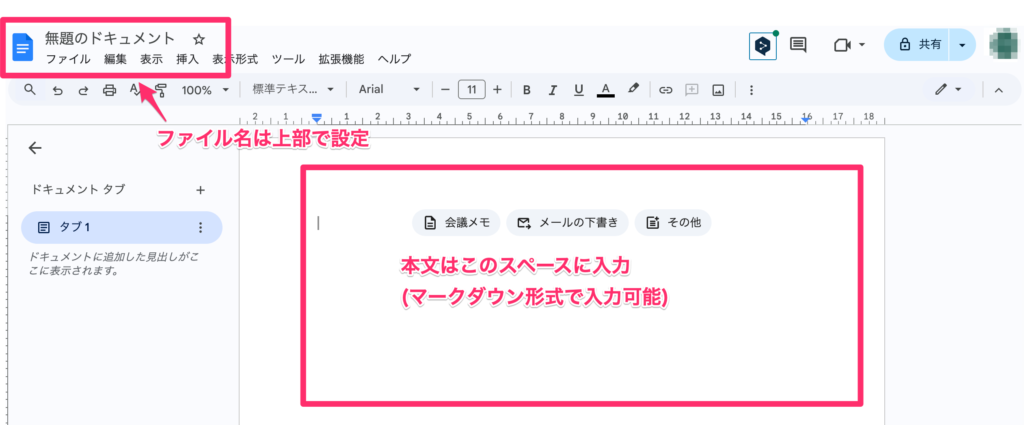Screen dimensions: 1024x425
Task: Toggle italic formatting
Action: pos(552,90)
